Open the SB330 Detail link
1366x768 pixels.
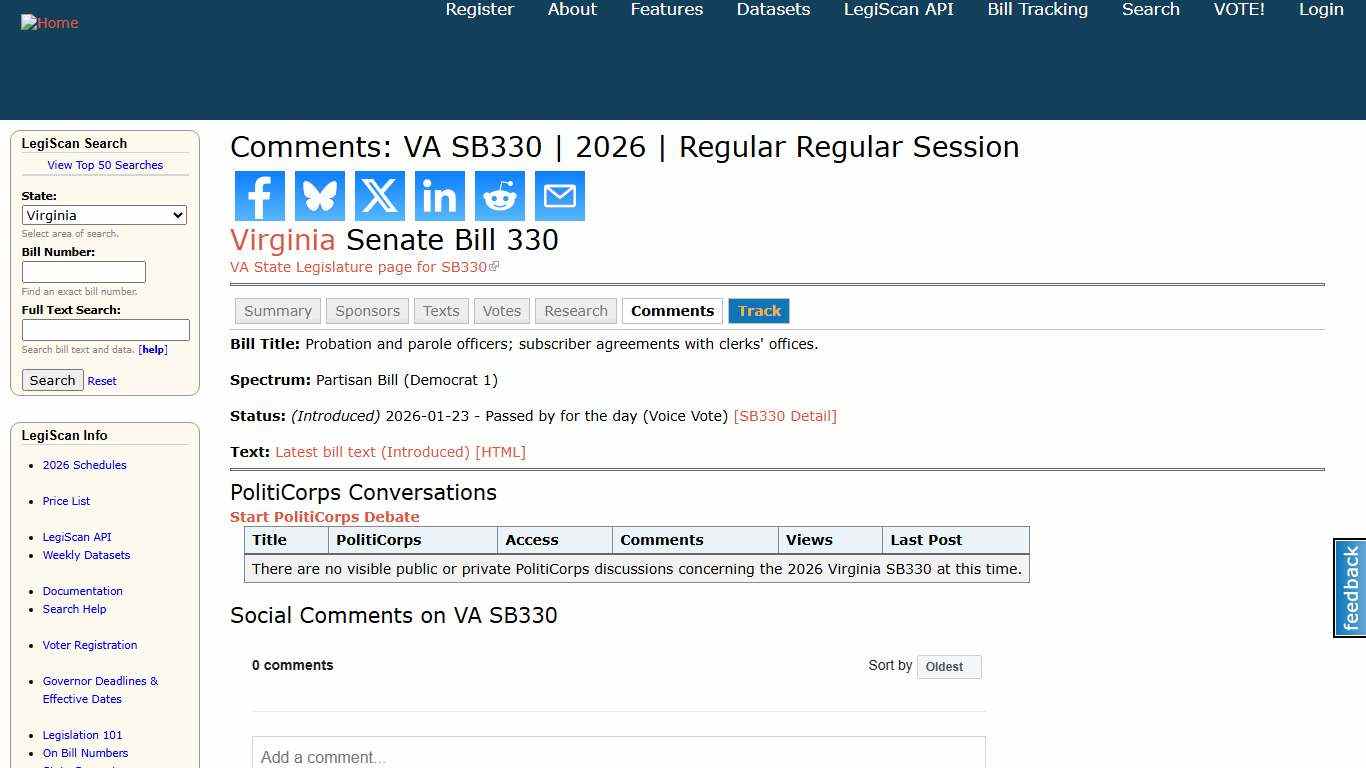[x=786, y=415]
